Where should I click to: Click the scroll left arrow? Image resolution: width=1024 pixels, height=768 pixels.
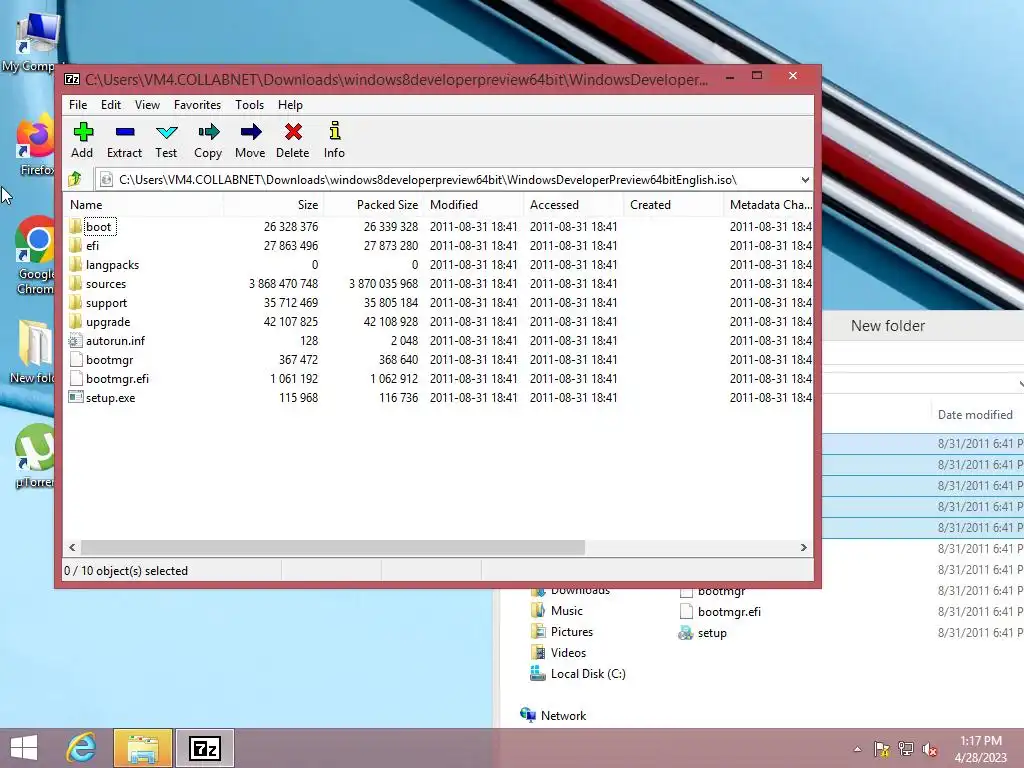(x=72, y=547)
